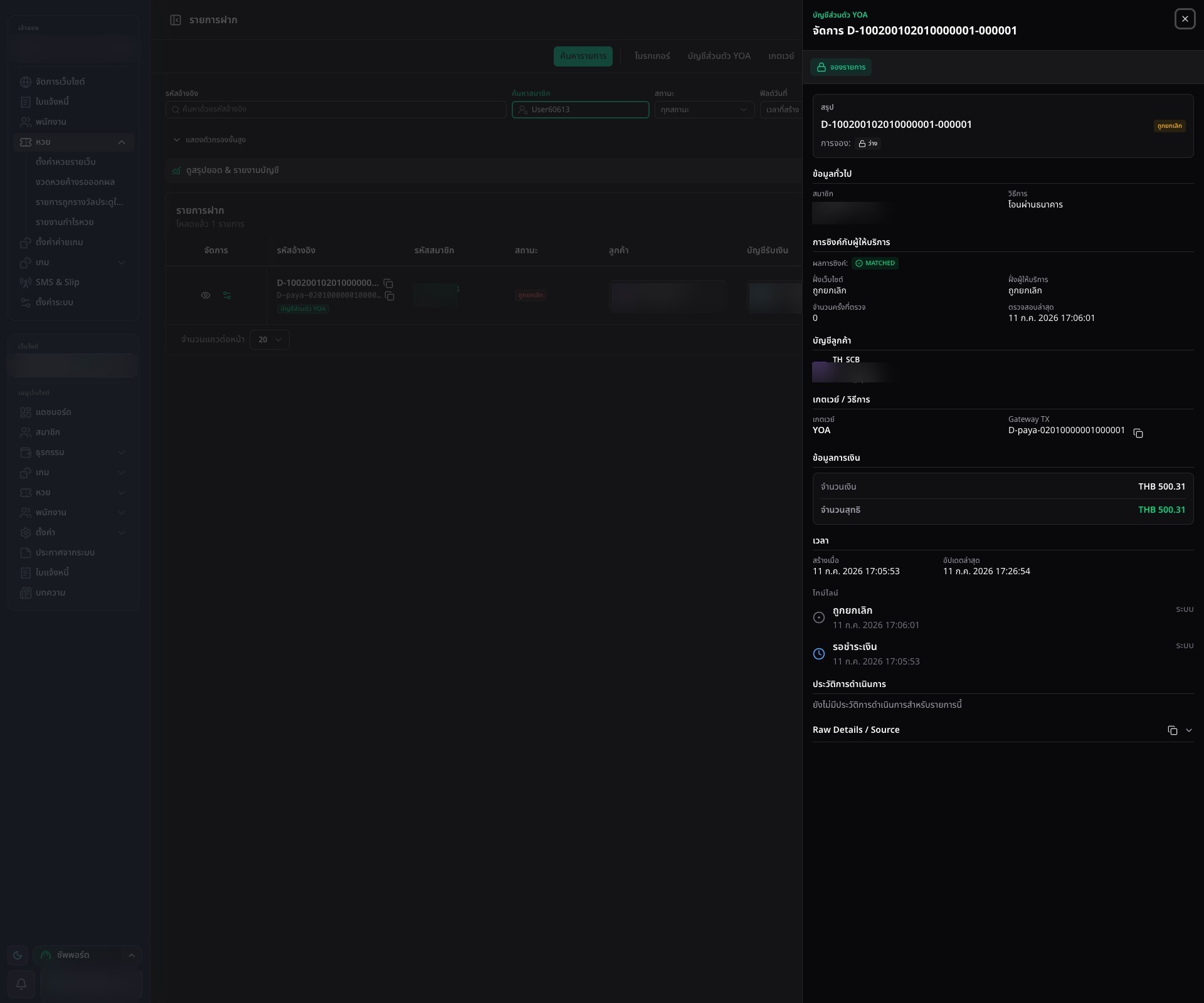Click the member search field with User60613
1204x1003 pixels.
580,110
